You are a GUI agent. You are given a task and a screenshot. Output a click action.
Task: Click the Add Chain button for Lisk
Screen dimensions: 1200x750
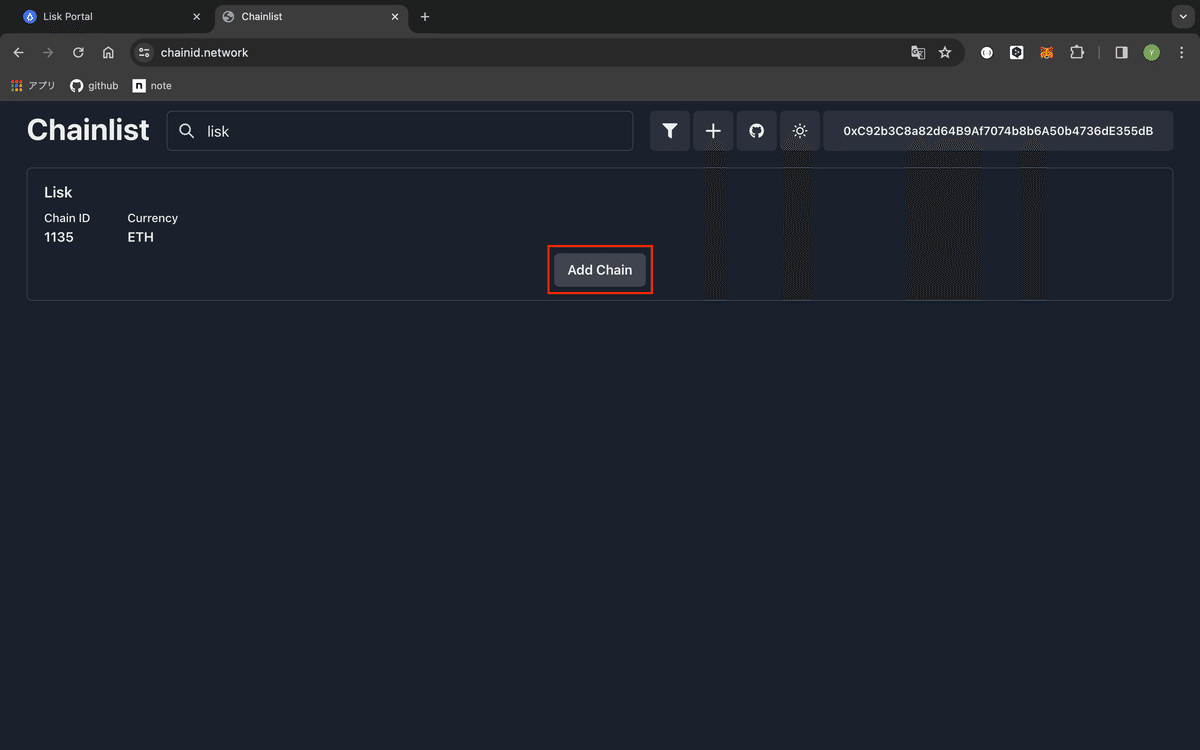coord(600,270)
